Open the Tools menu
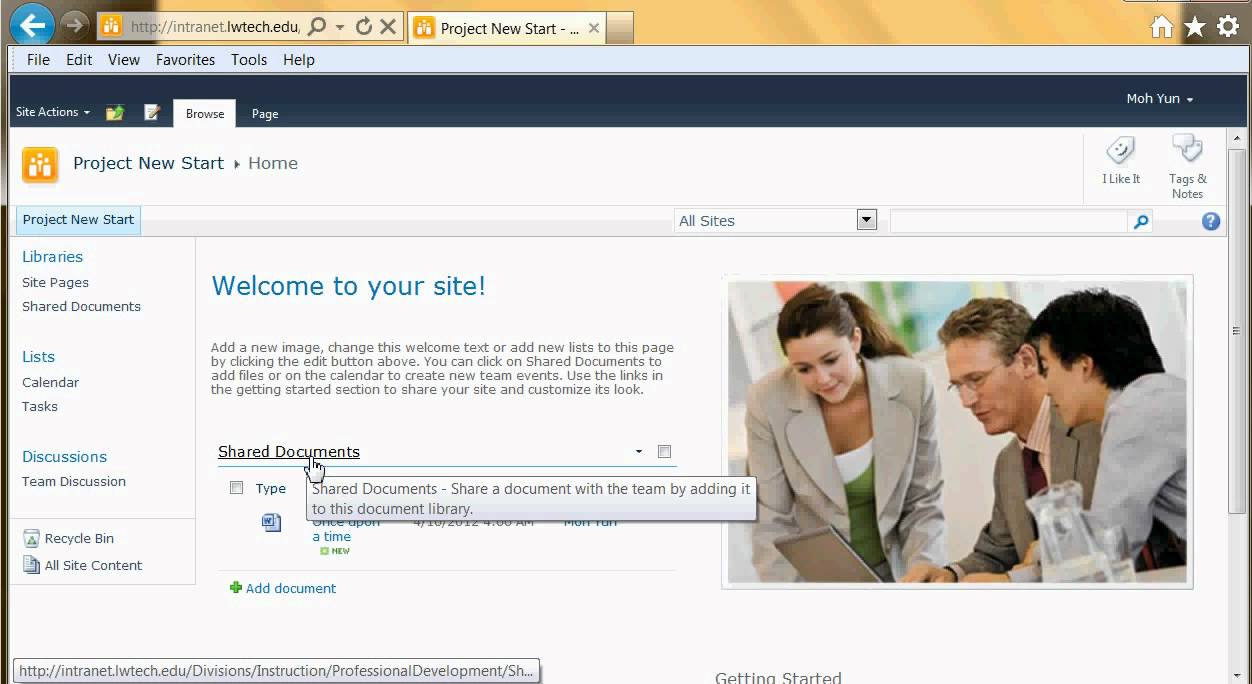 tap(249, 60)
